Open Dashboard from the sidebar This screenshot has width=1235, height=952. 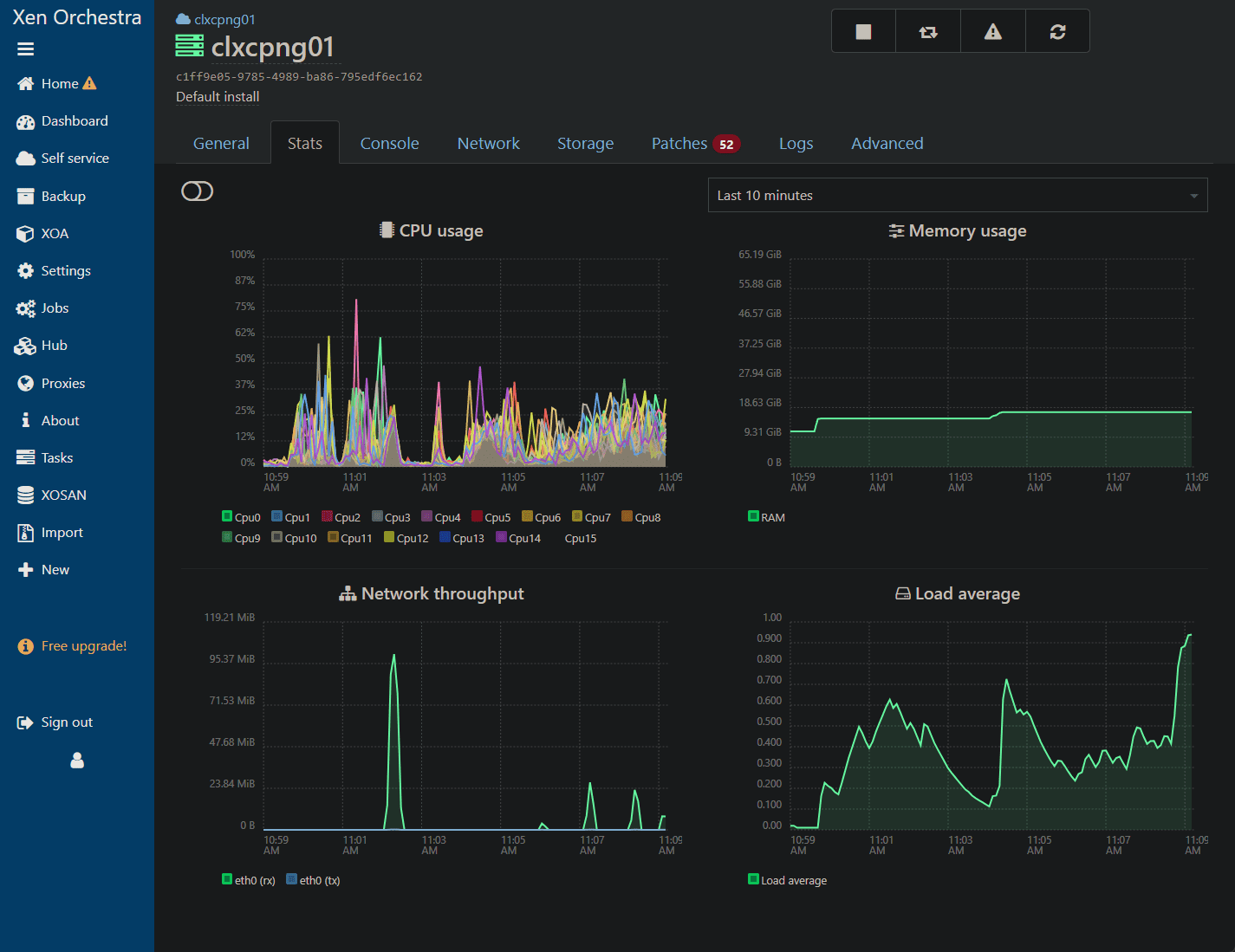click(x=75, y=121)
